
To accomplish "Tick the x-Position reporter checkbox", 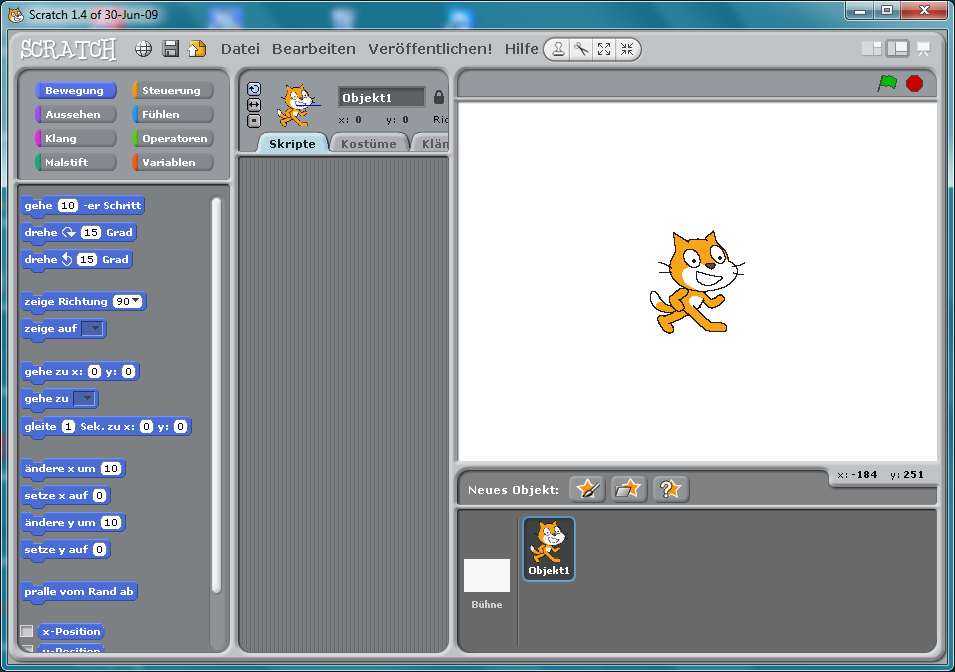I will tap(26, 631).
